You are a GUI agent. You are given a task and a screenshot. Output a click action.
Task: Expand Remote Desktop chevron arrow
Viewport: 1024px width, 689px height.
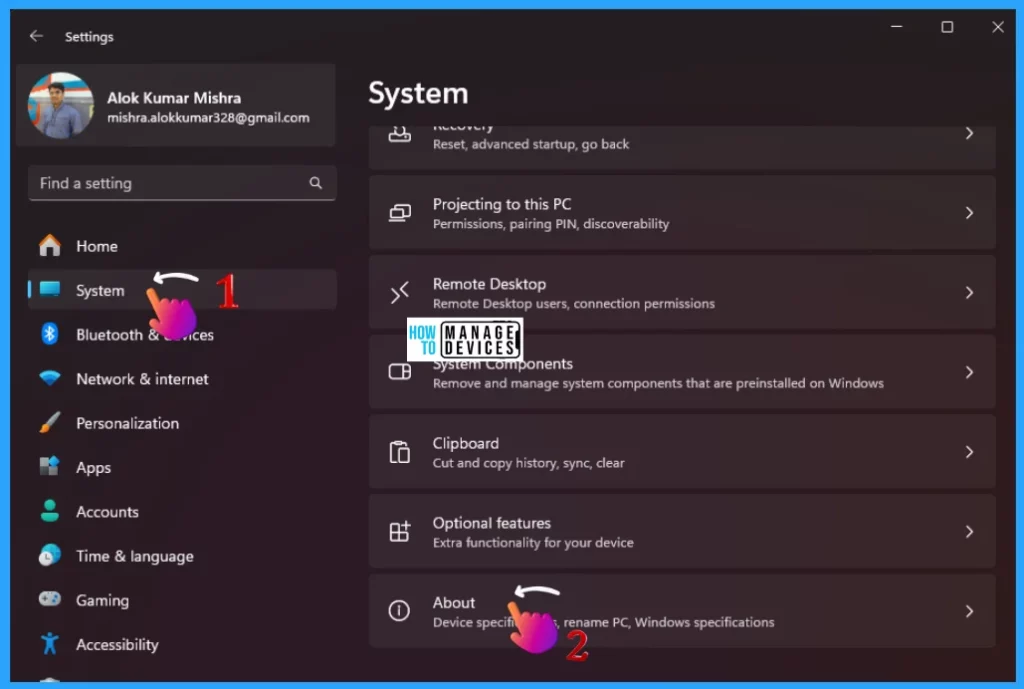click(968, 292)
